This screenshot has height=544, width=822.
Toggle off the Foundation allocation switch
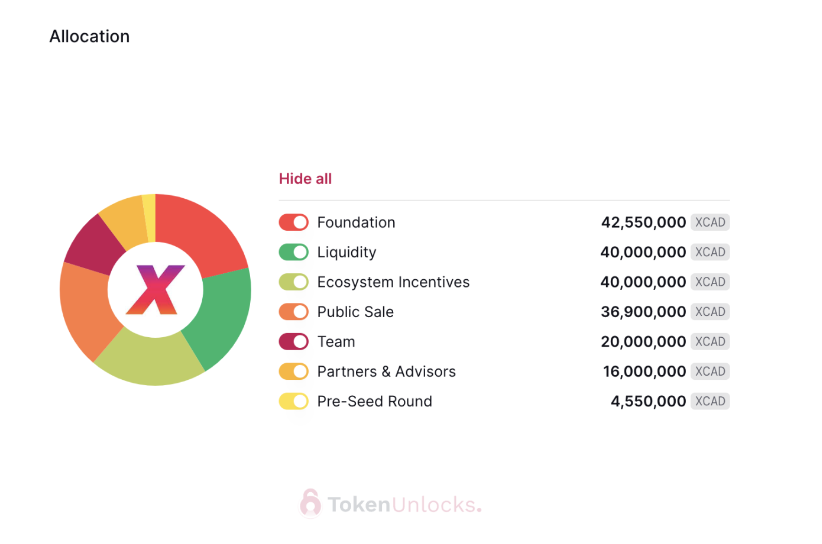coord(294,222)
